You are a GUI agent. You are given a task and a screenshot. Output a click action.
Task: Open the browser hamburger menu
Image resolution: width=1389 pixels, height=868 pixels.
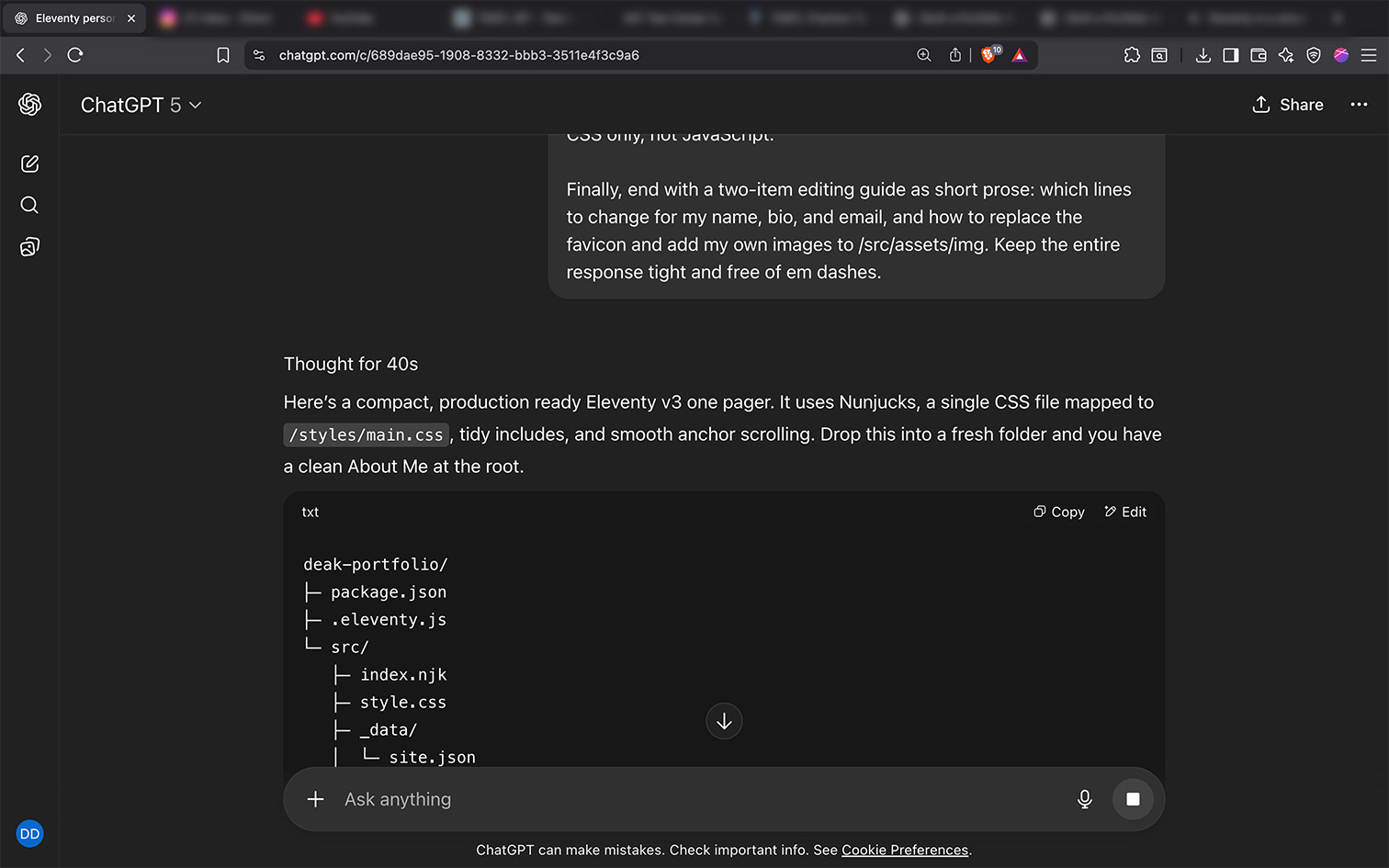tap(1369, 55)
